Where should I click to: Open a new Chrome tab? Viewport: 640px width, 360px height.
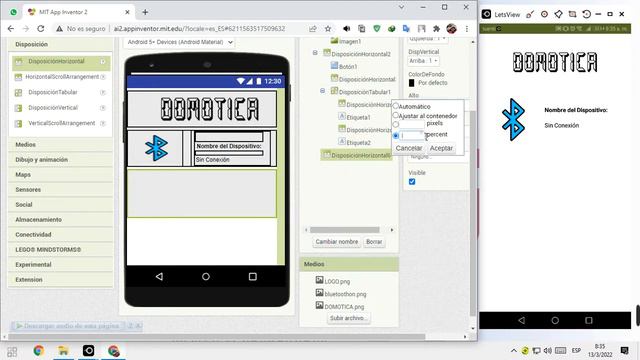pos(145,12)
